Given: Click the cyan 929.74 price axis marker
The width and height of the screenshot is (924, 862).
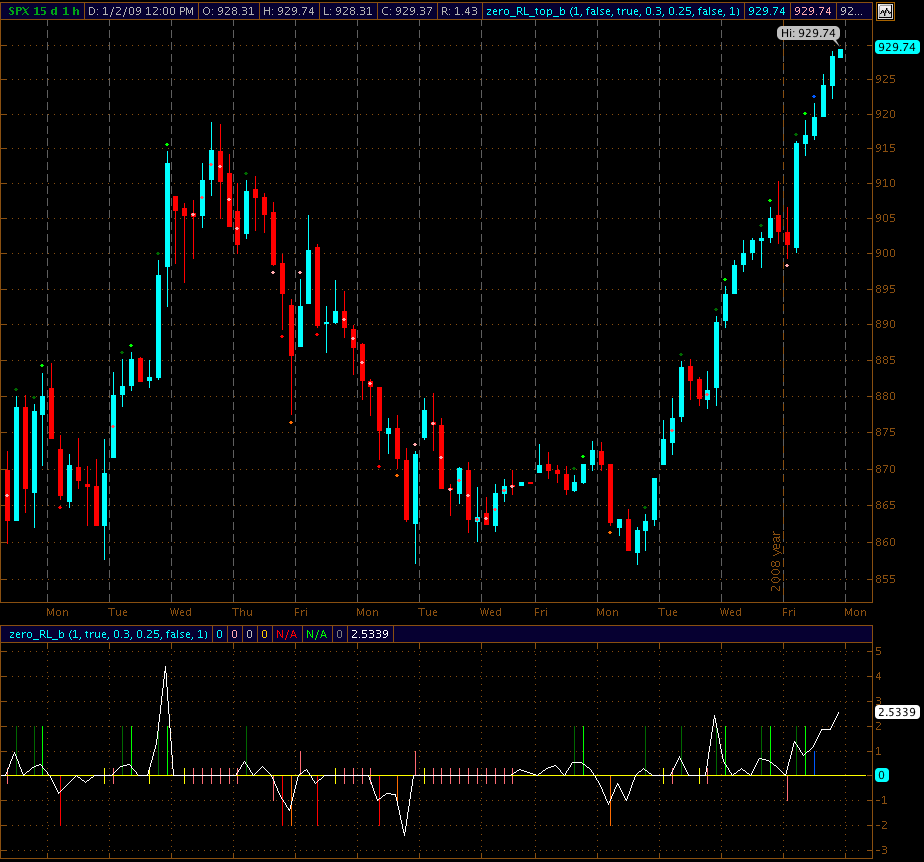Looking at the screenshot, I should click(896, 46).
